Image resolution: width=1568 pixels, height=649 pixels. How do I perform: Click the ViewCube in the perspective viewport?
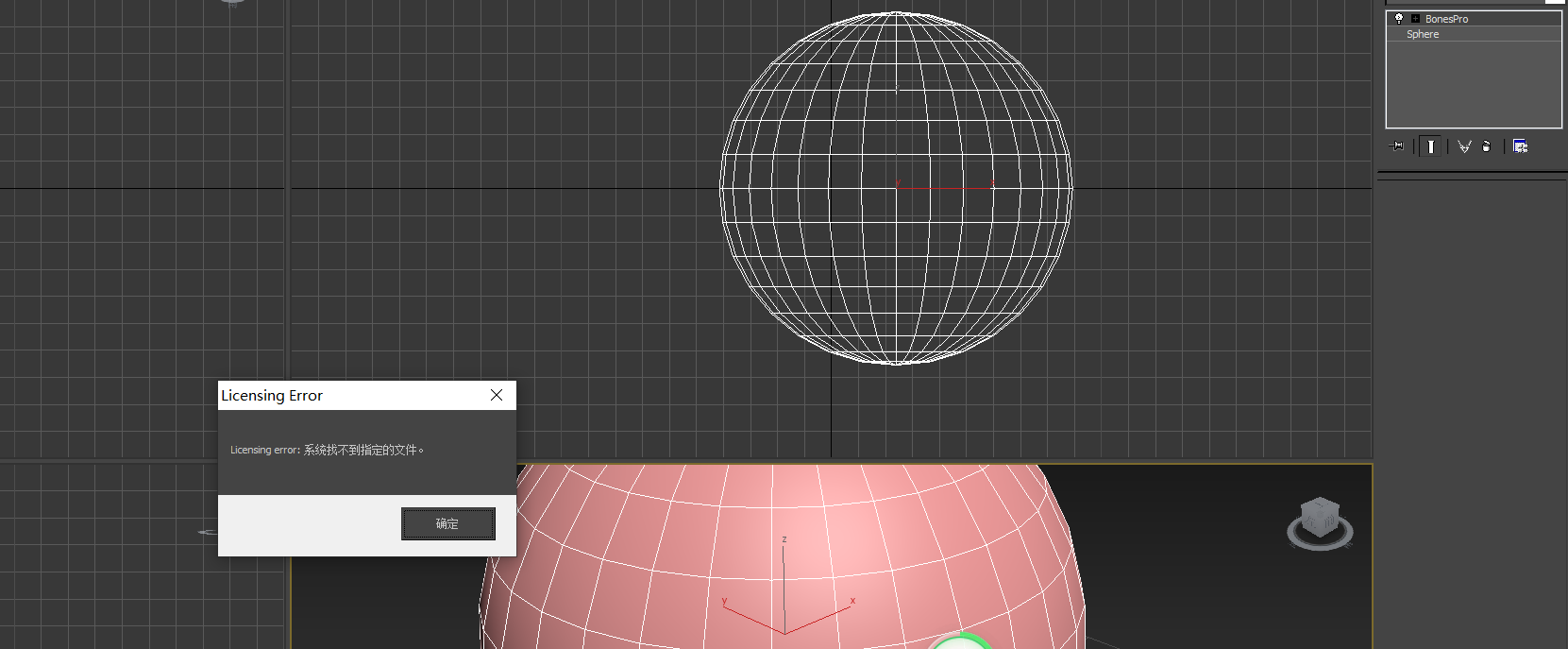[x=1320, y=523]
